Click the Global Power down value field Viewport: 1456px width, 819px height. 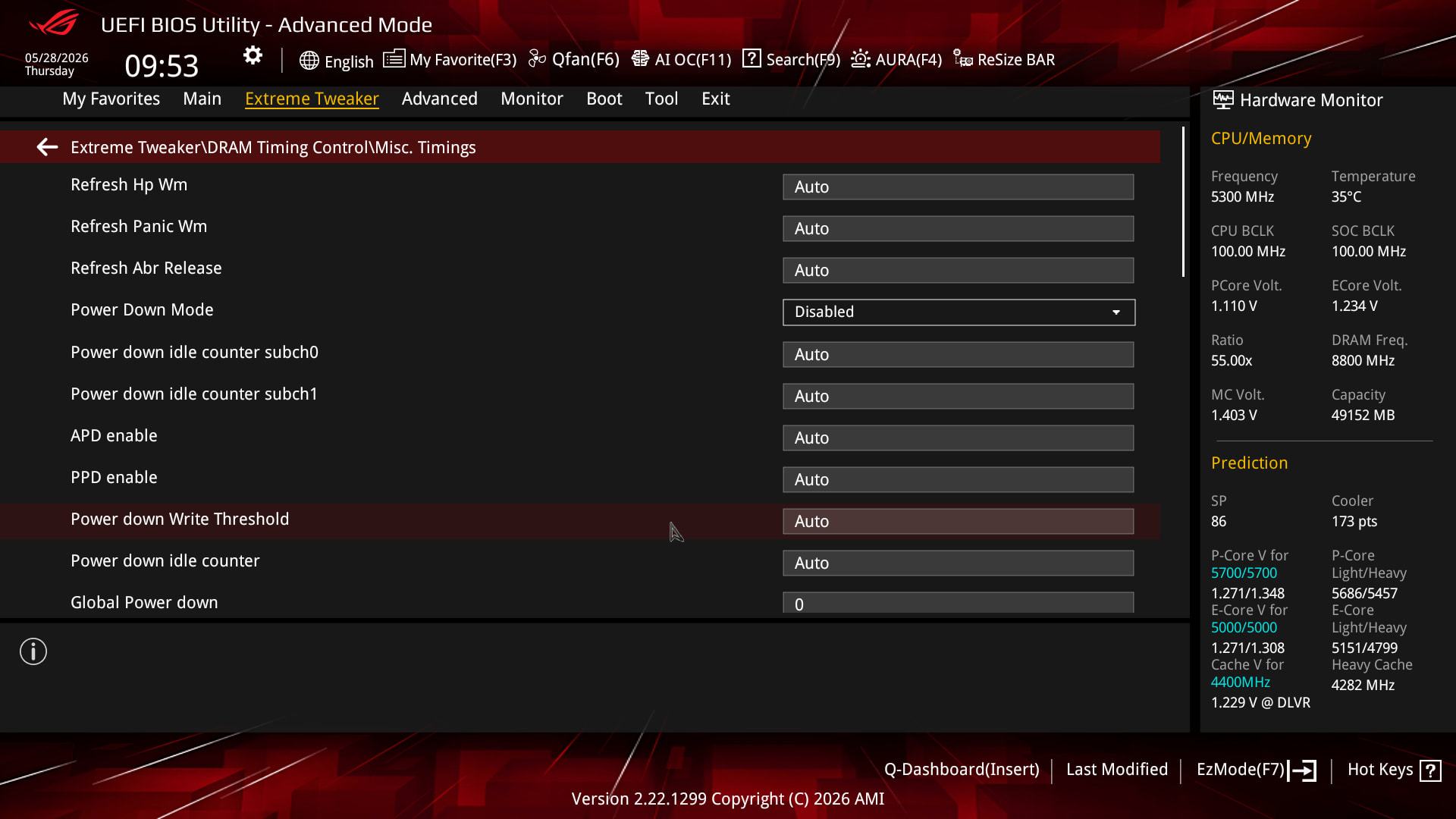tap(959, 603)
